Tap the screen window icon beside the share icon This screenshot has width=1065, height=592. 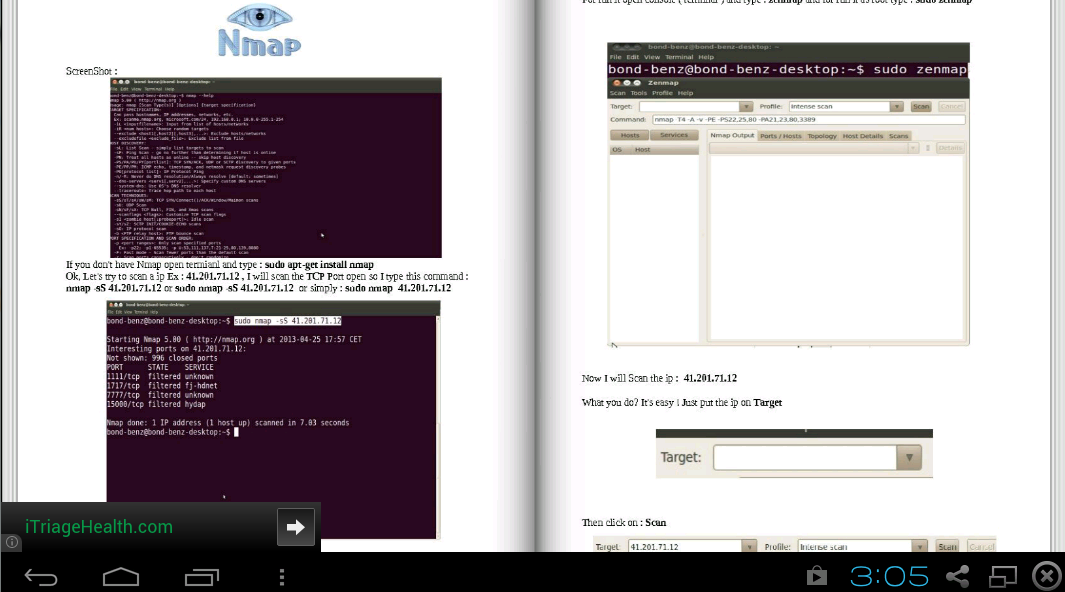tap(1003, 576)
